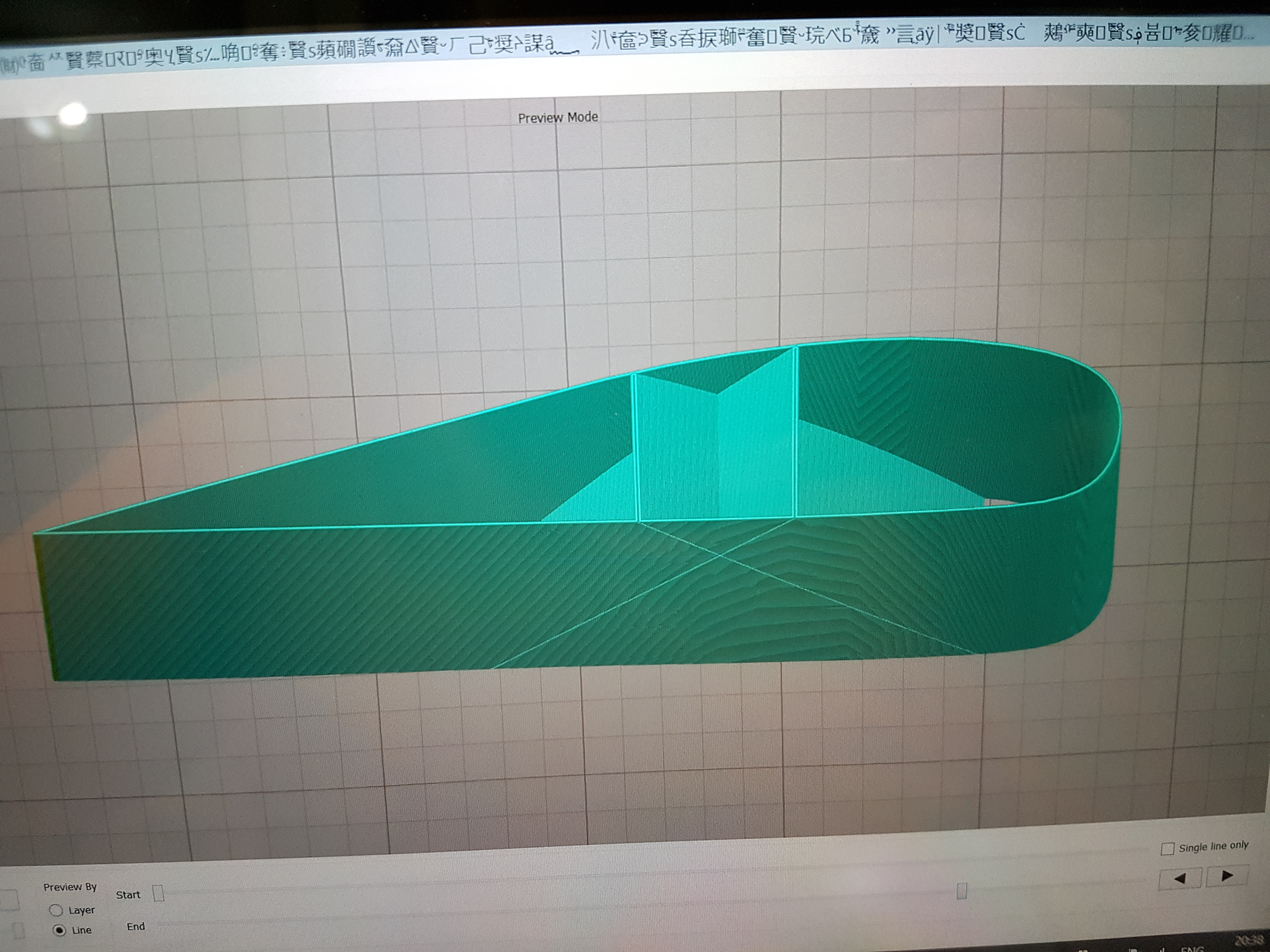Click the Start slider handle
Viewport: 1270px width, 952px height.
click(x=159, y=893)
